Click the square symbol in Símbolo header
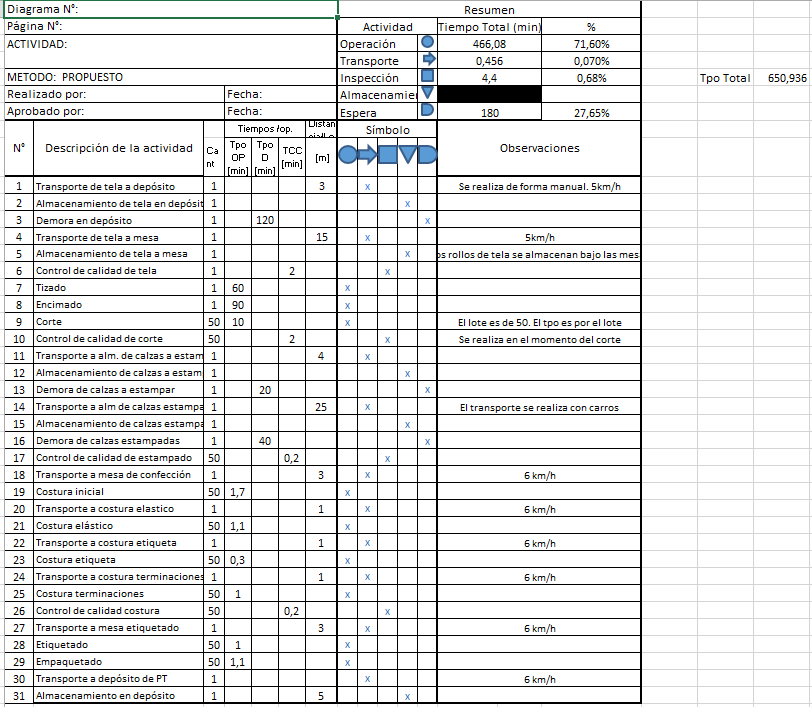 click(387, 154)
